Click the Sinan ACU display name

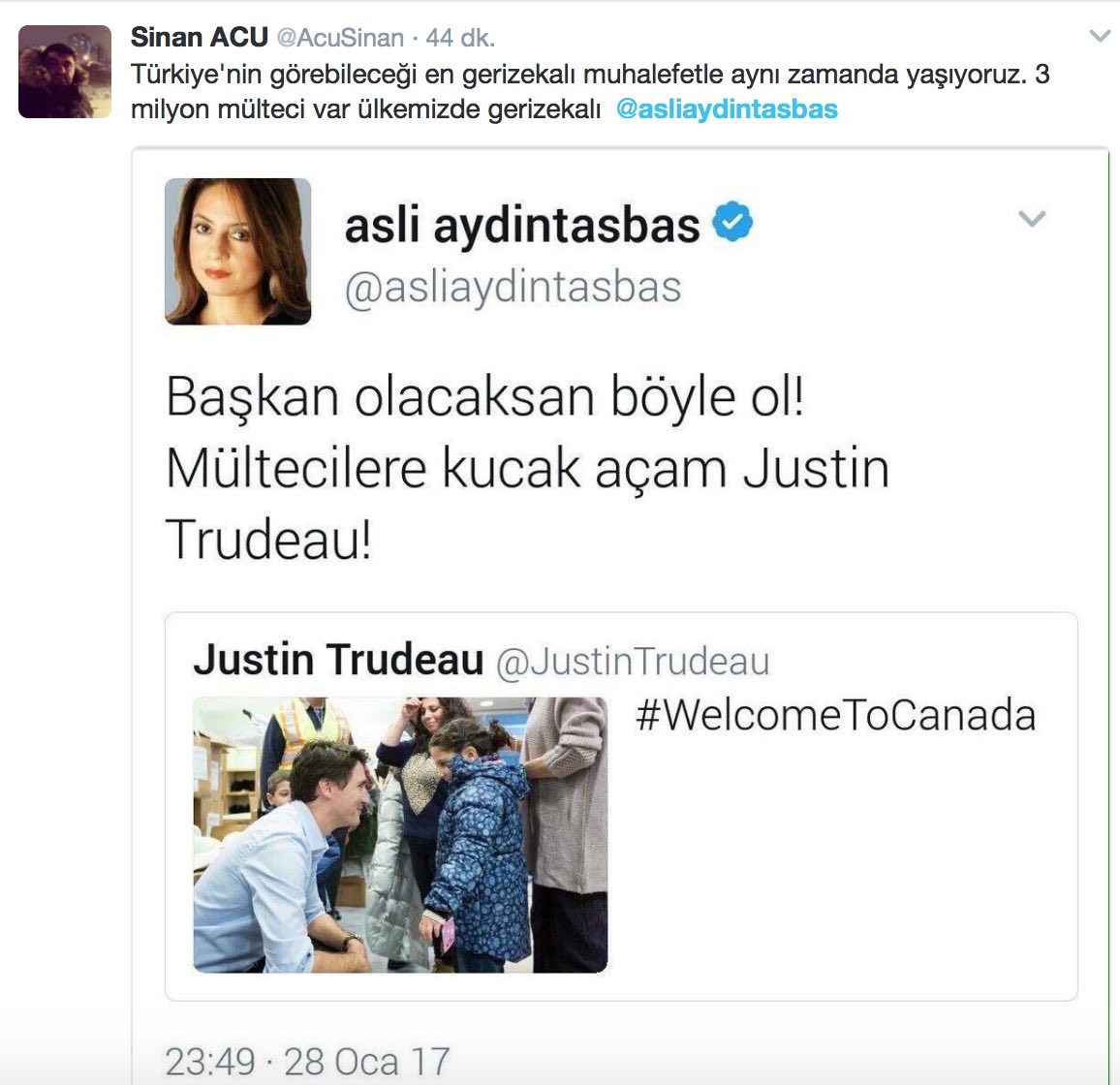click(200, 37)
